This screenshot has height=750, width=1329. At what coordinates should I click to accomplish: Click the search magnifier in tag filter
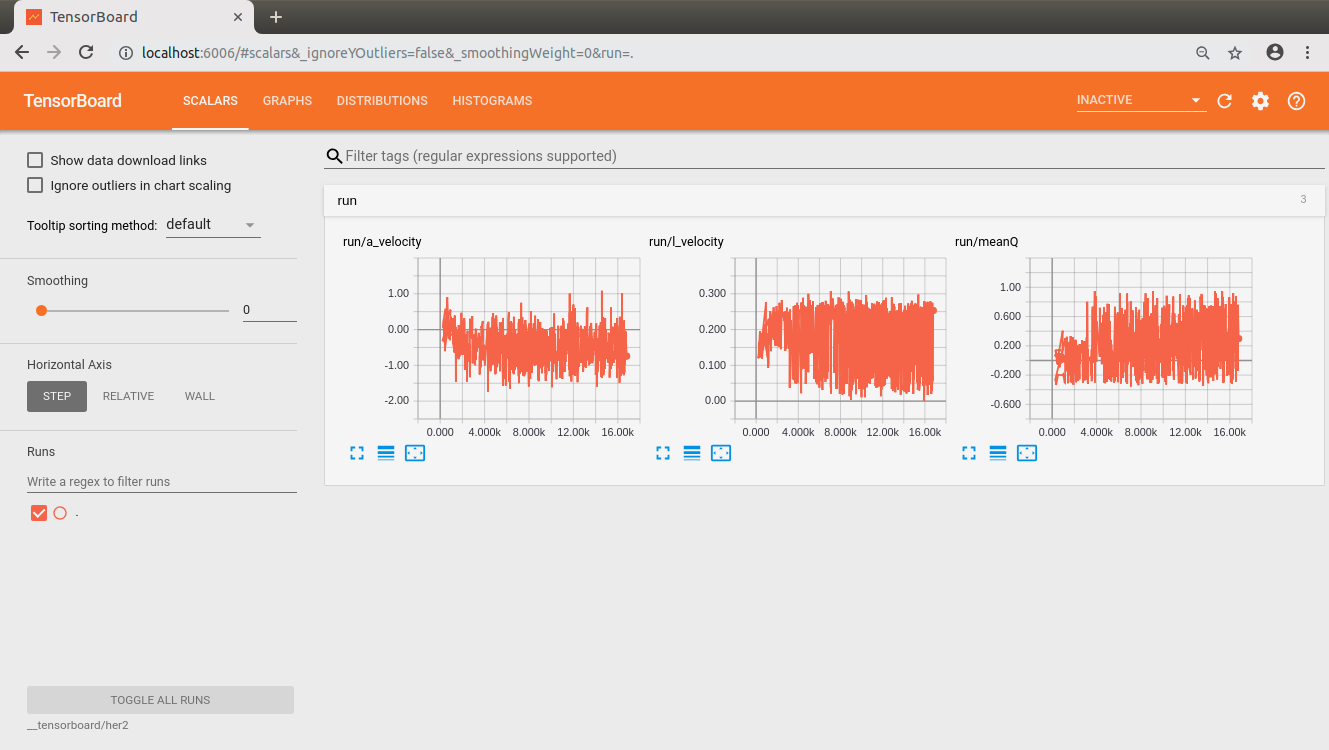click(334, 156)
